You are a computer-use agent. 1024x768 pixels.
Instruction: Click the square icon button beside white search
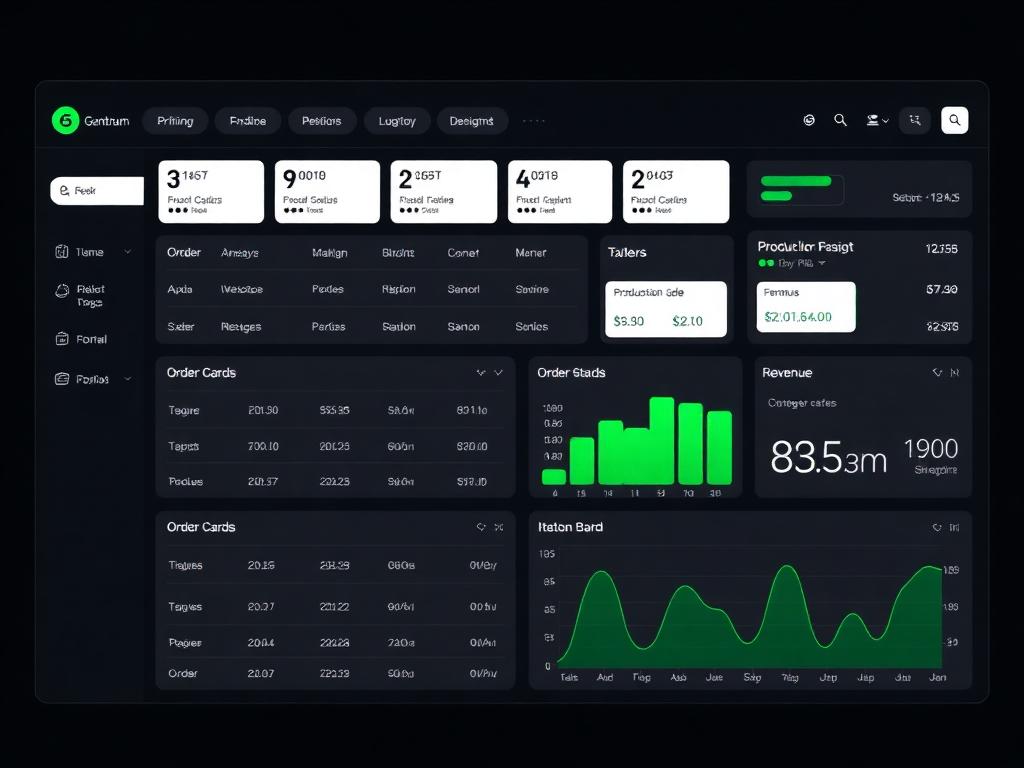click(914, 121)
